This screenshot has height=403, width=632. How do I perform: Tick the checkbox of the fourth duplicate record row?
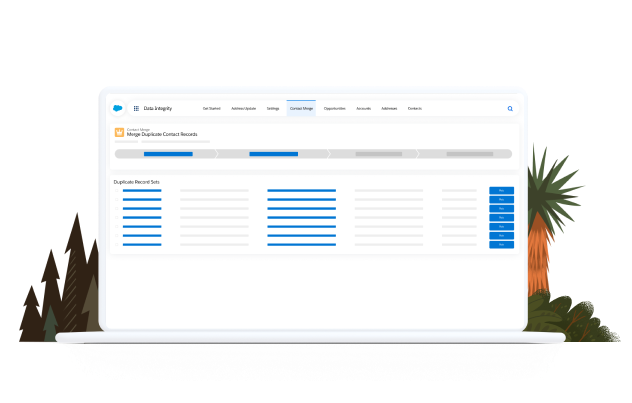coord(117,218)
